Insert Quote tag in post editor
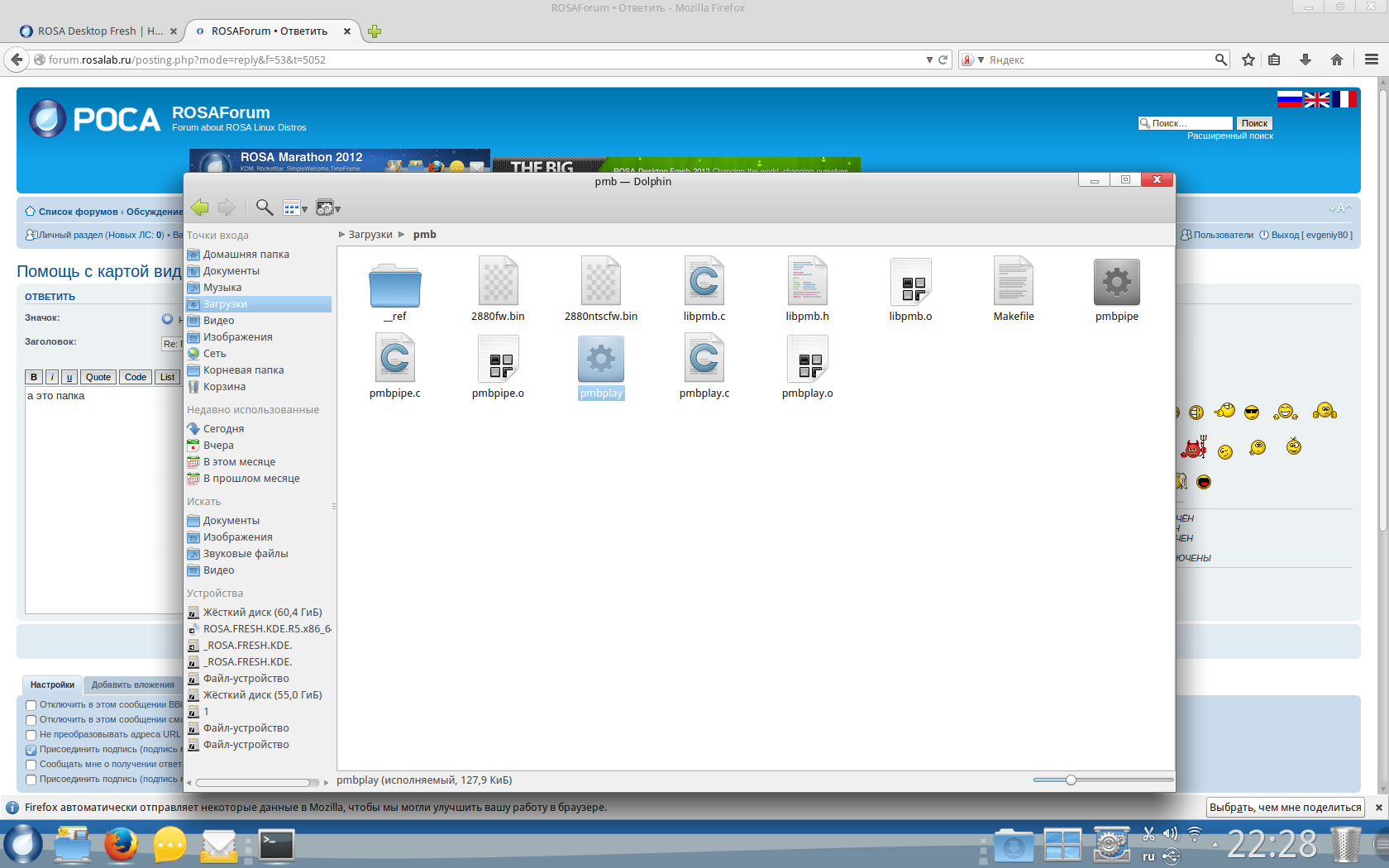This screenshot has width=1389, height=868. tap(98, 377)
